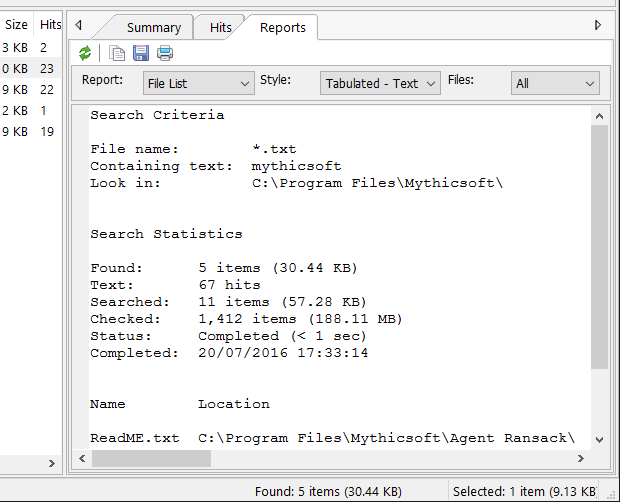Open the Style Tabulated - Text dropdown
Image resolution: width=620 pixels, height=502 pixels.
pos(380,83)
